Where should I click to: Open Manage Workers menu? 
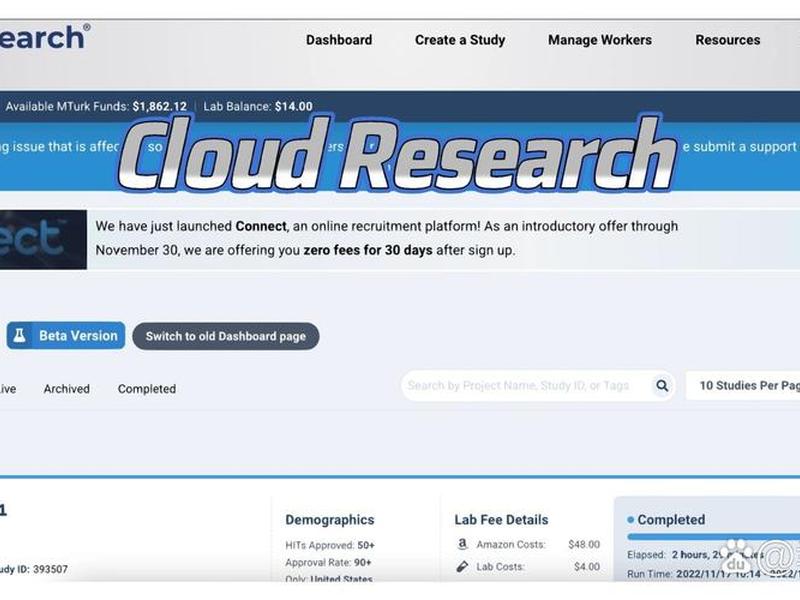click(x=599, y=40)
